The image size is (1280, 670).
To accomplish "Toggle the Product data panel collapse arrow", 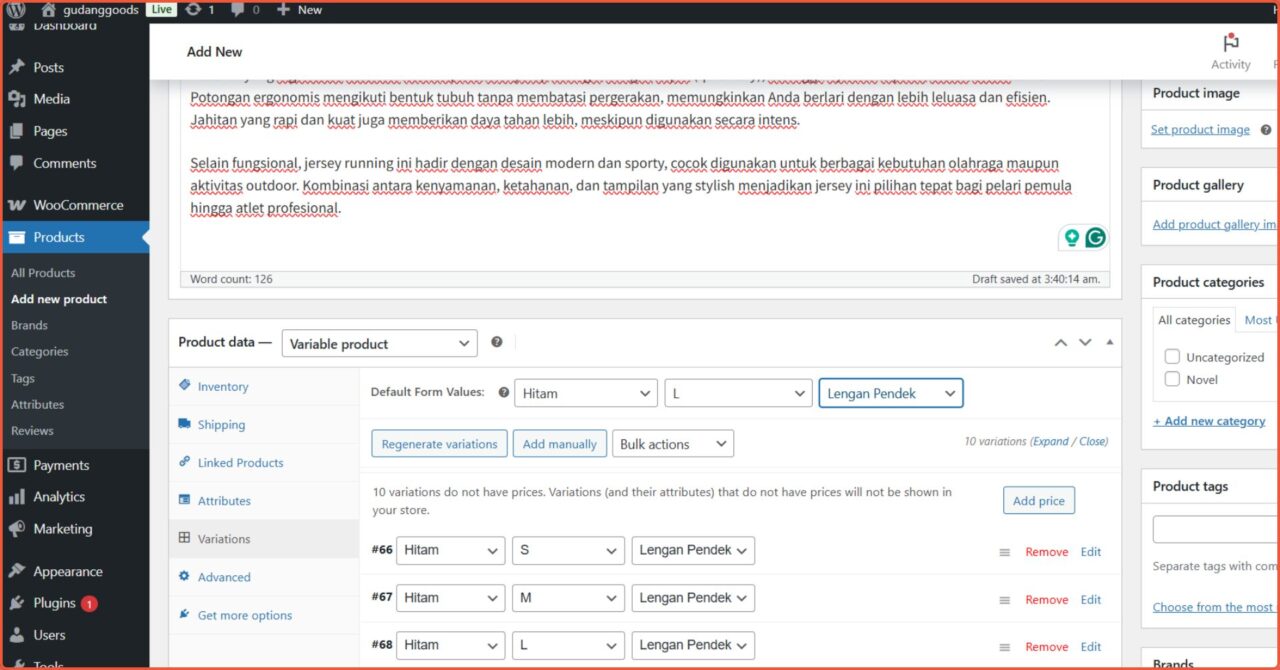I will [x=1109, y=341].
